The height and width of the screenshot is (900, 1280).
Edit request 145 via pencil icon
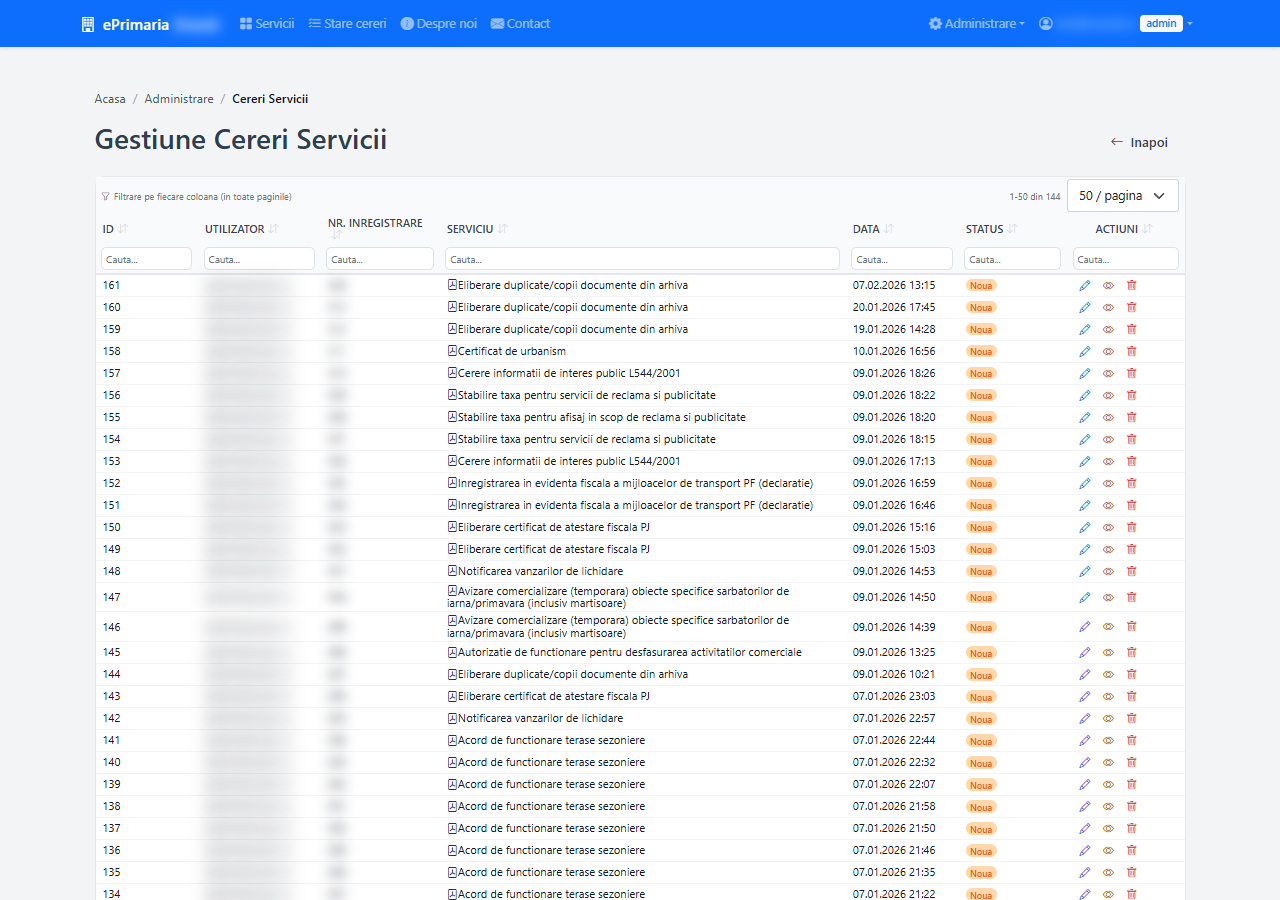click(1085, 652)
